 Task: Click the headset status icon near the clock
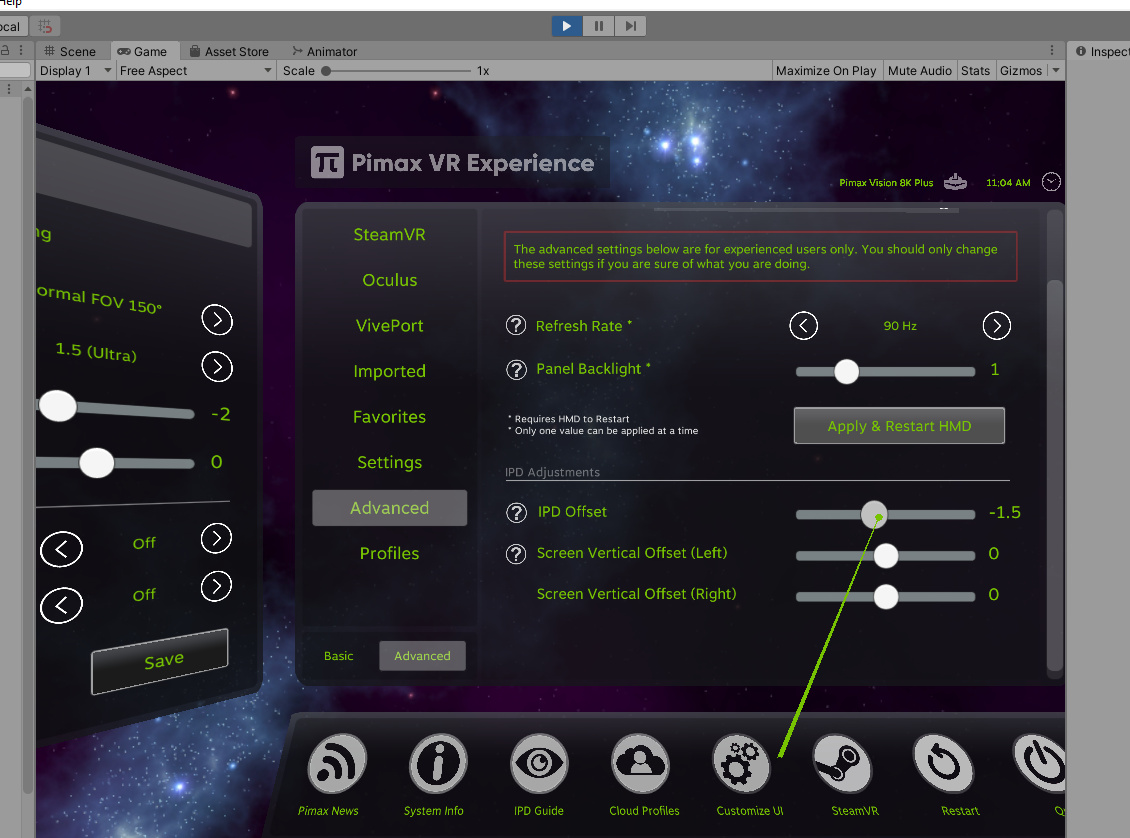coord(956,182)
